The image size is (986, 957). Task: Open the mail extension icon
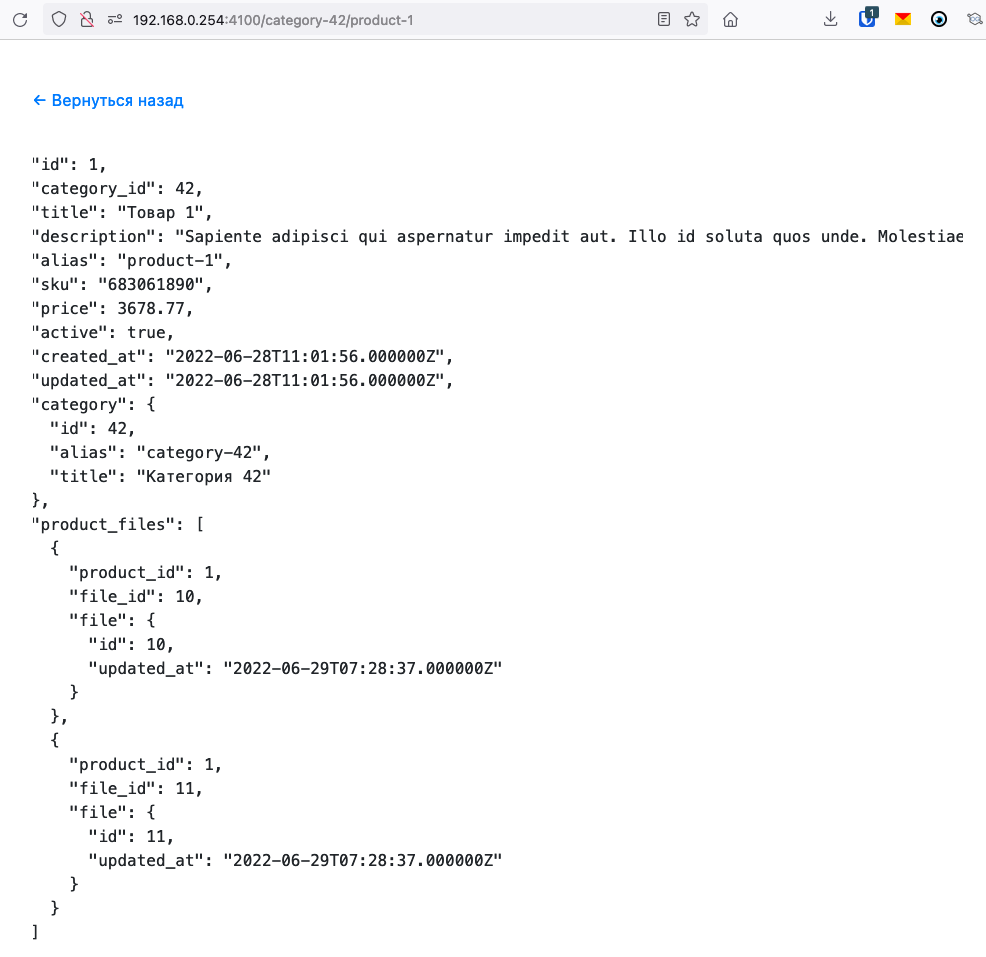coord(903,19)
